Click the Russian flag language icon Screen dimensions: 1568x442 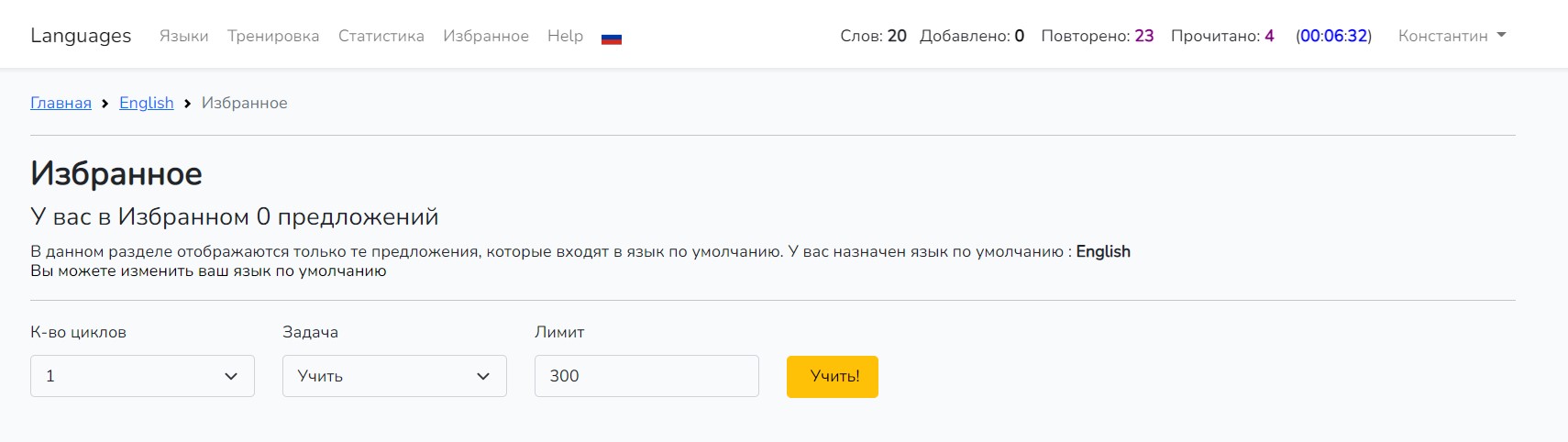[612, 39]
